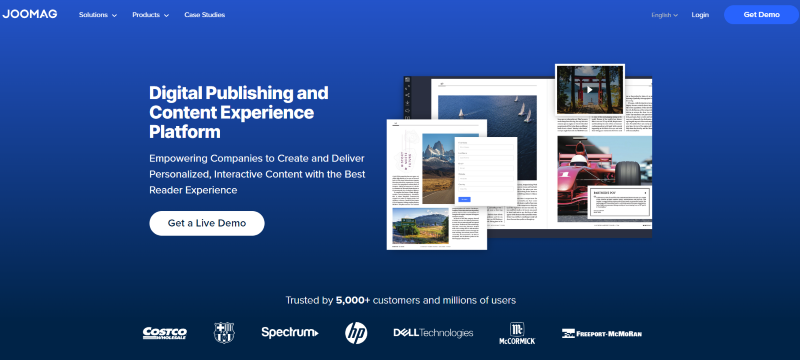Open the Case Studies menu item
The height and width of the screenshot is (360, 800).
click(205, 15)
